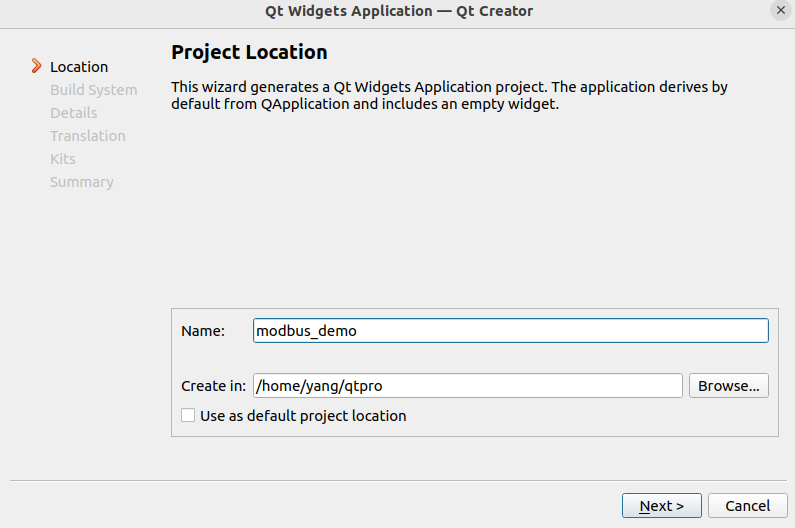795x528 pixels.
Task: Jump to the Kits step
Action: (63, 159)
